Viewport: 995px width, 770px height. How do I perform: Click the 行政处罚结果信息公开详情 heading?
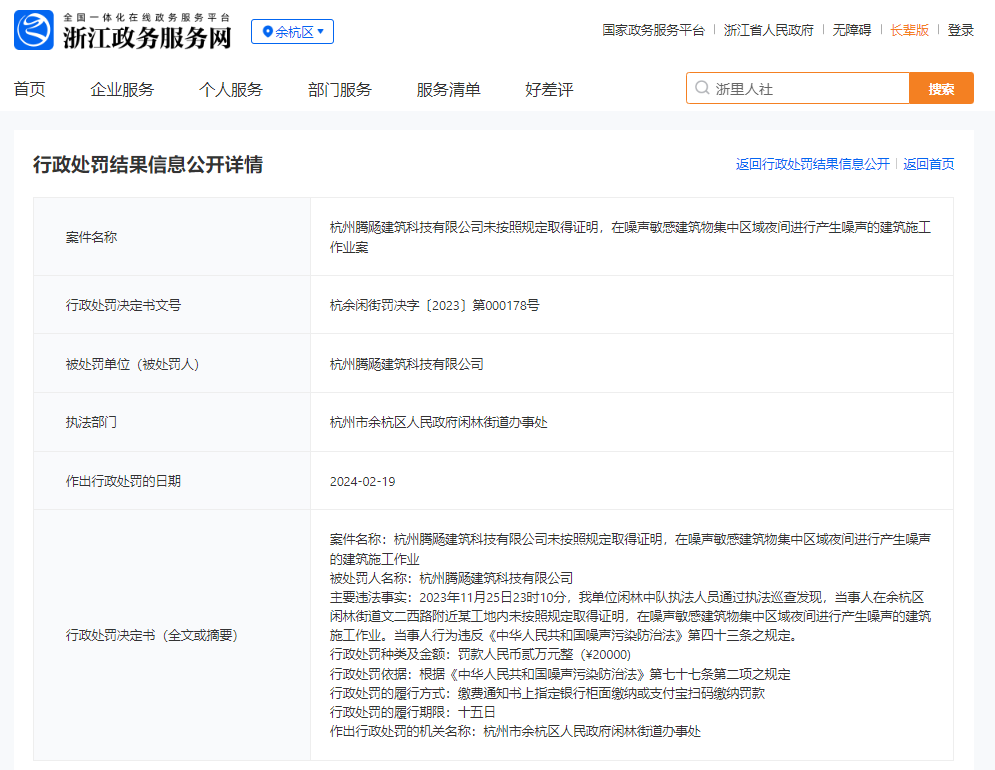(148, 165)
